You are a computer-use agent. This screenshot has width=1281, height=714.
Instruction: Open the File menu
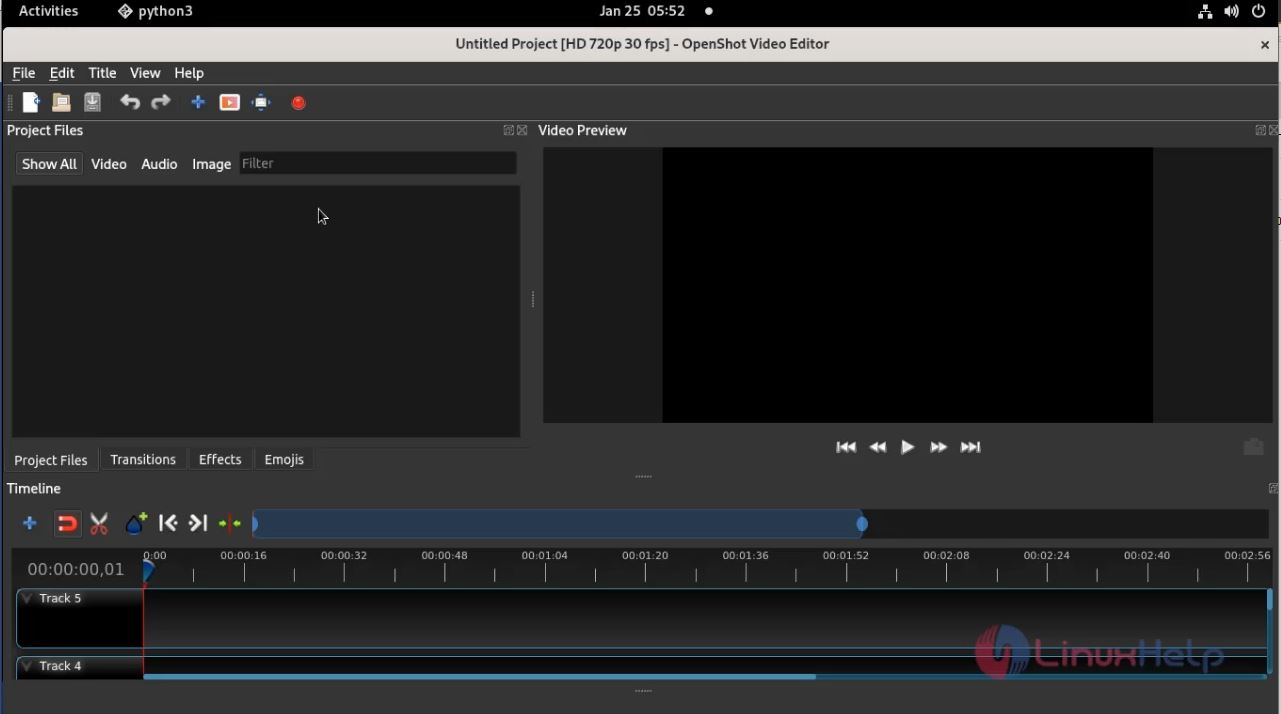23,73
